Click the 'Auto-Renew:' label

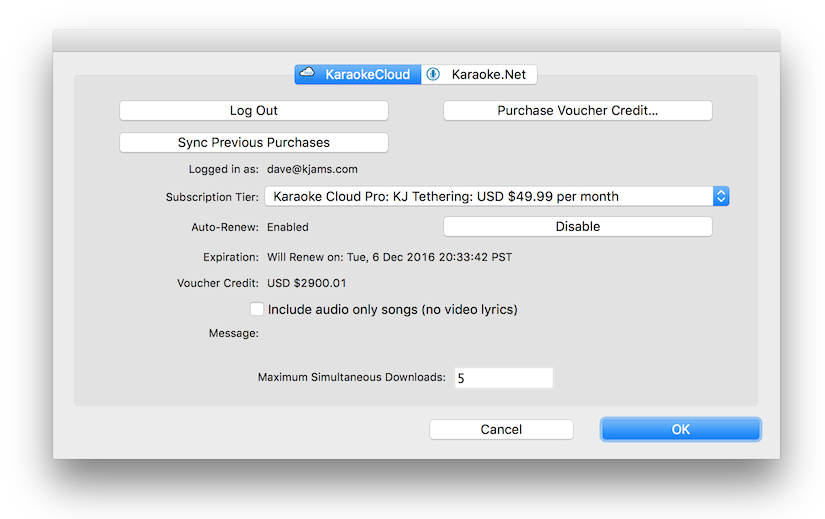pyautogui.click(x=225, y=227)
